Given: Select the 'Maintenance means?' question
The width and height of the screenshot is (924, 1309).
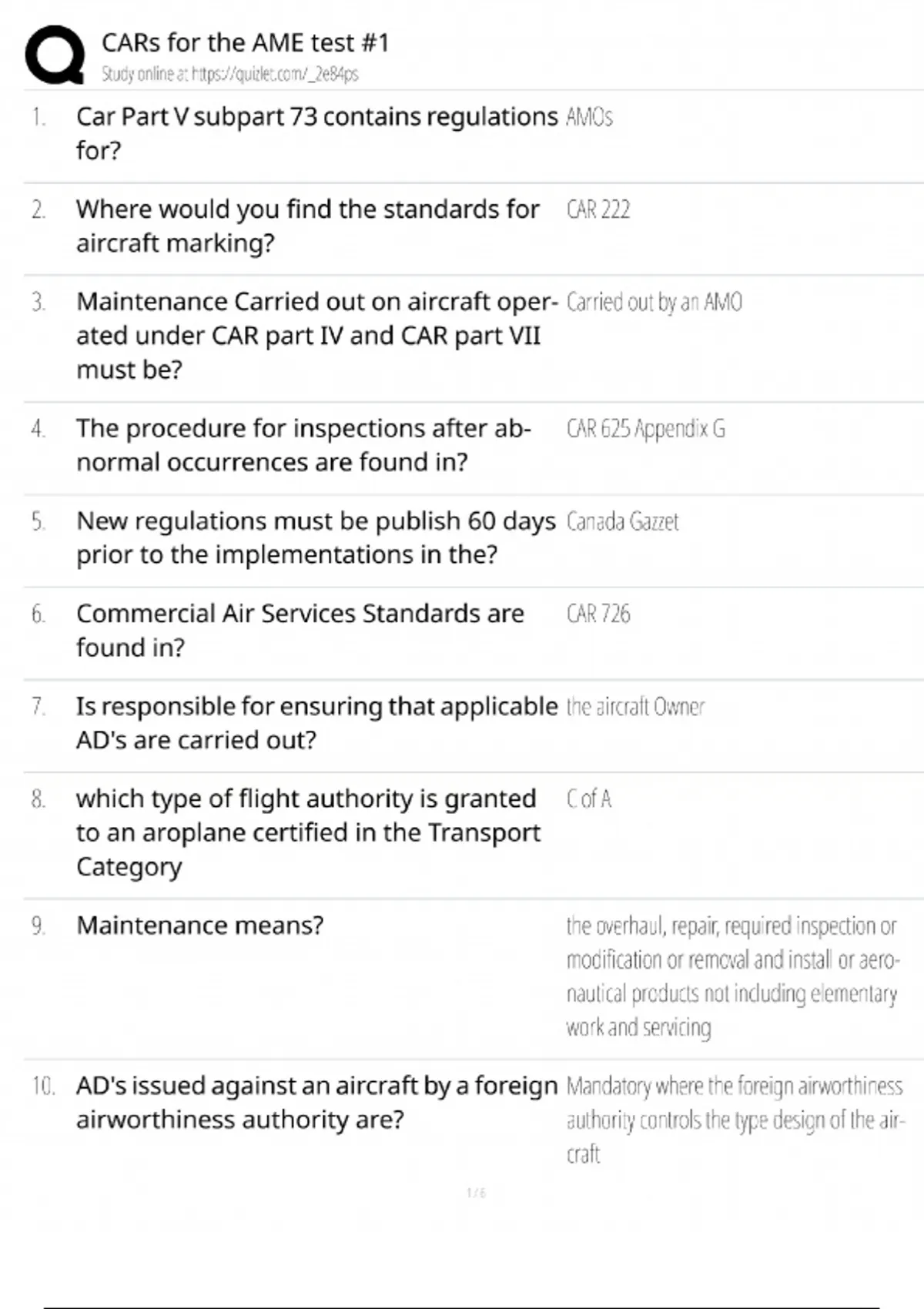Looking at the screenshot, I should point(200,925).
